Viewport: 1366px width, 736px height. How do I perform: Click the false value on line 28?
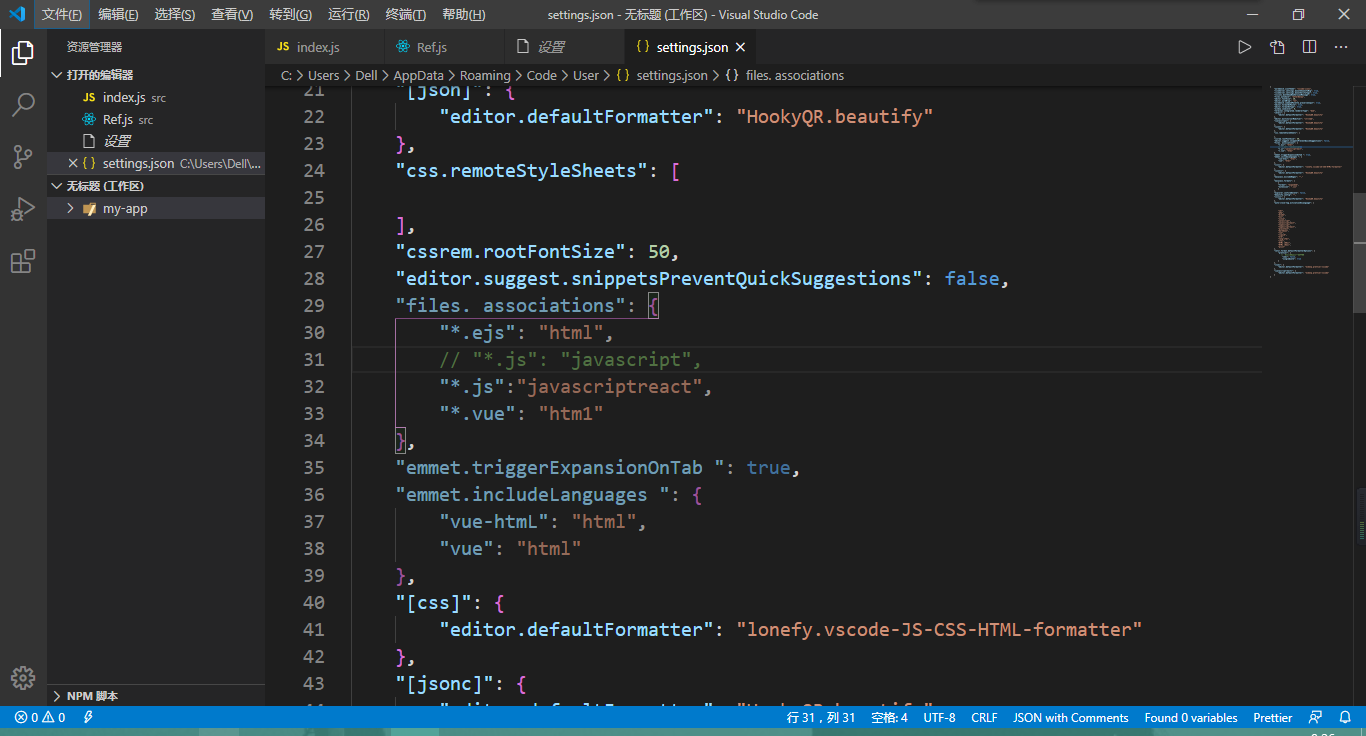pos(971,278)
